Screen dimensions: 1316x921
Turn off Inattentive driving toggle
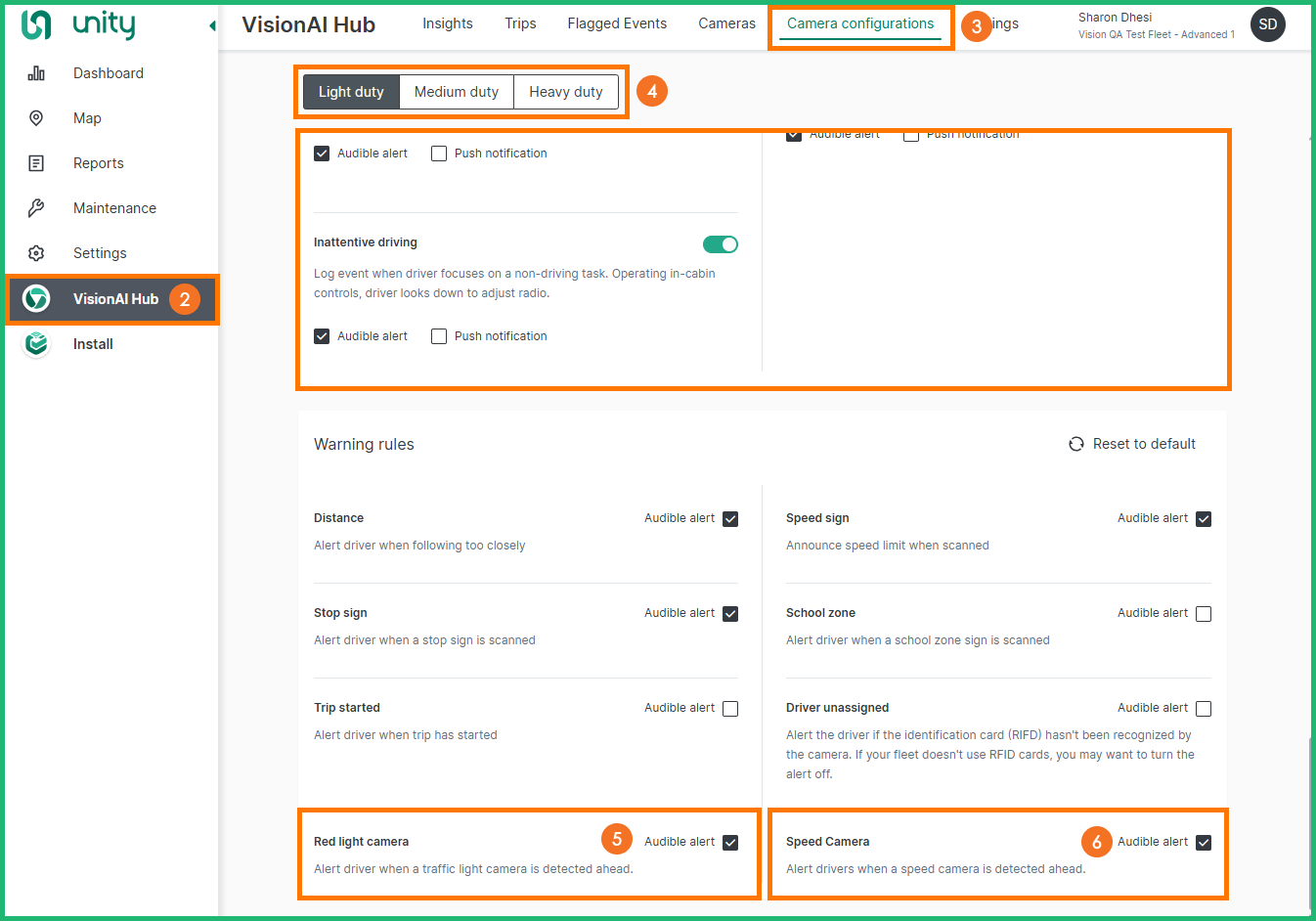tap(720, 244)
